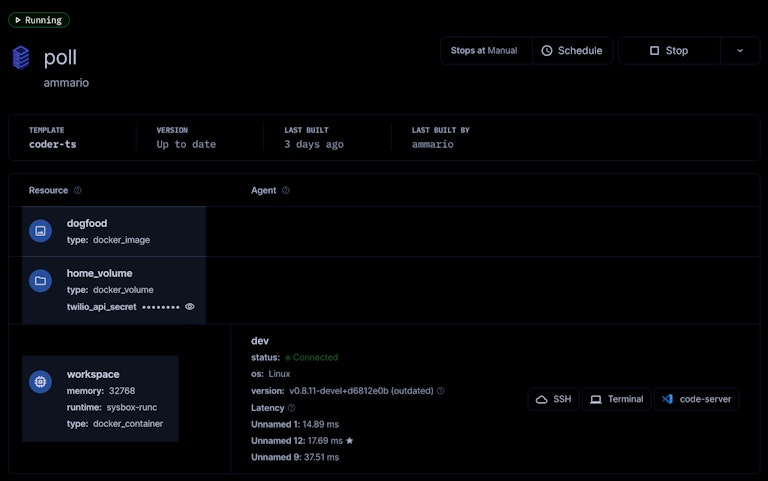Screen dimensions: 768x481
Task: Click the Unnamed 12 preferred latency star
Action: [x=350, y=440]
